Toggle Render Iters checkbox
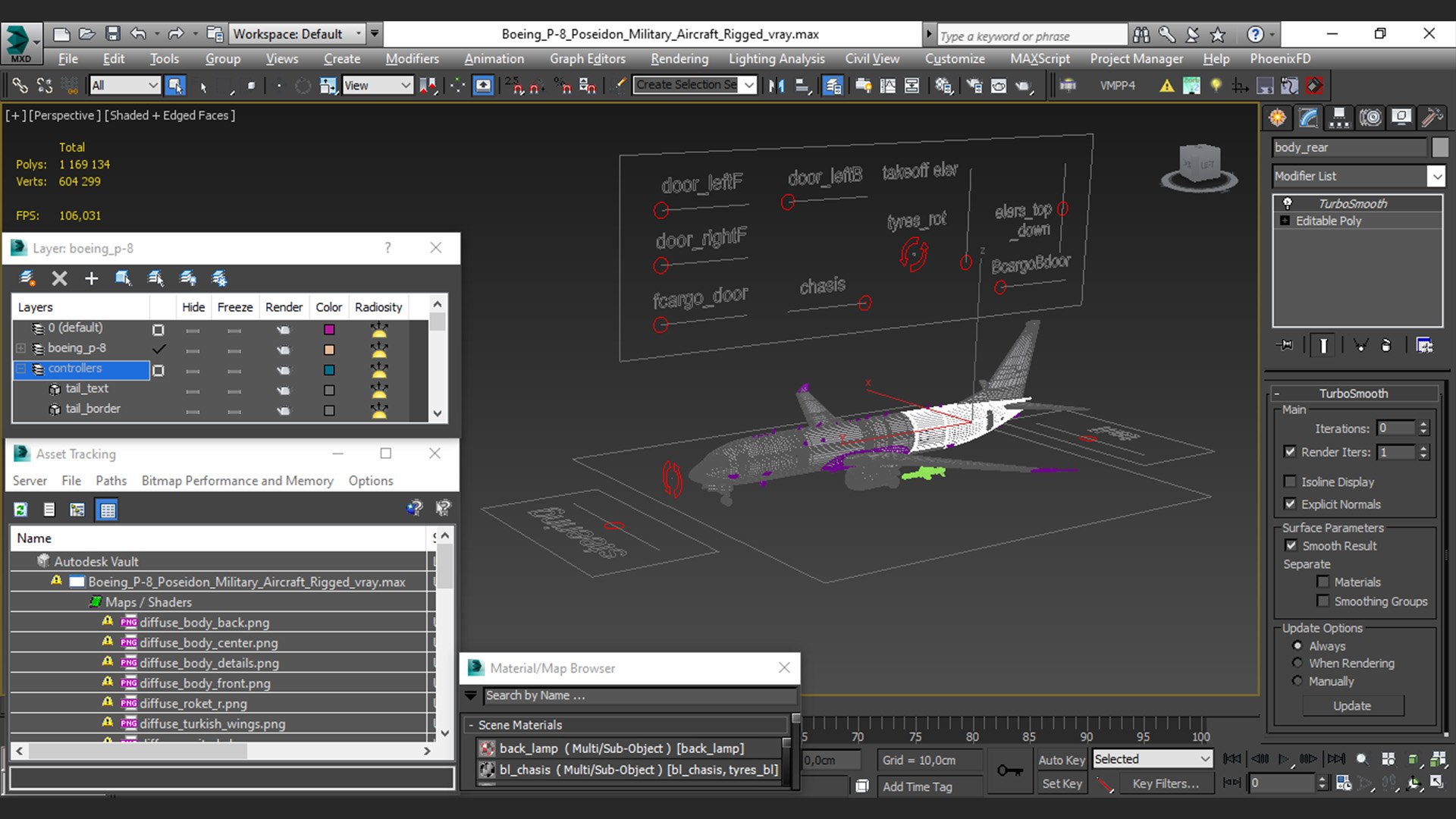 (1290, 451)
